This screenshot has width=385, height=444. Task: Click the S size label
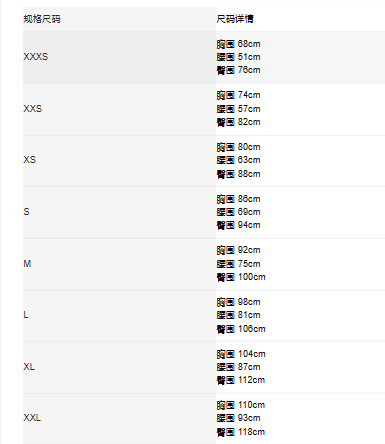(x=26, y=212)
